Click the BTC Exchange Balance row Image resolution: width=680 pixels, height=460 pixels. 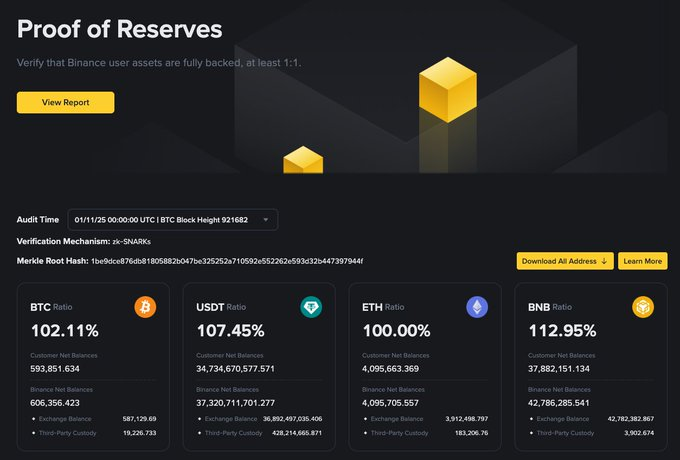point(93,419)
